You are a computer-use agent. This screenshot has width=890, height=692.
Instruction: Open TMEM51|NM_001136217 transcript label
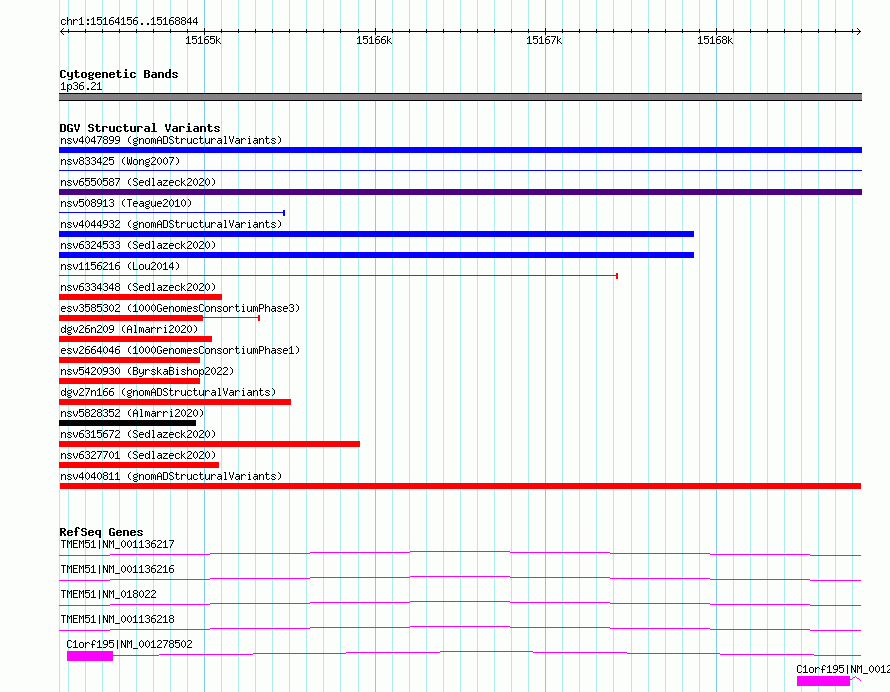(x=117, y=544)
